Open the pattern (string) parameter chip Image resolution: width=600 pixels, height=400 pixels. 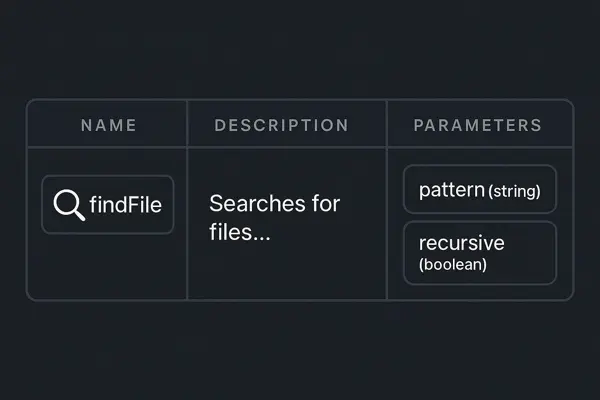tap(479, 190)
